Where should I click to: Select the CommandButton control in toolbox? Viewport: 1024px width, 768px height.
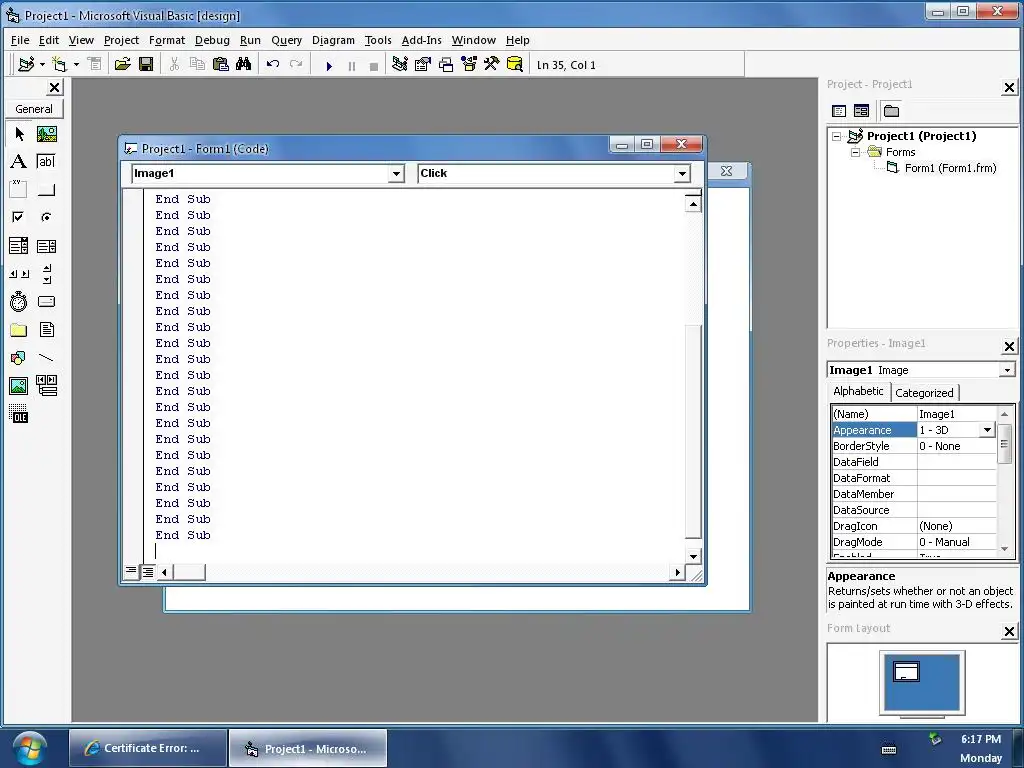point(46,189)
